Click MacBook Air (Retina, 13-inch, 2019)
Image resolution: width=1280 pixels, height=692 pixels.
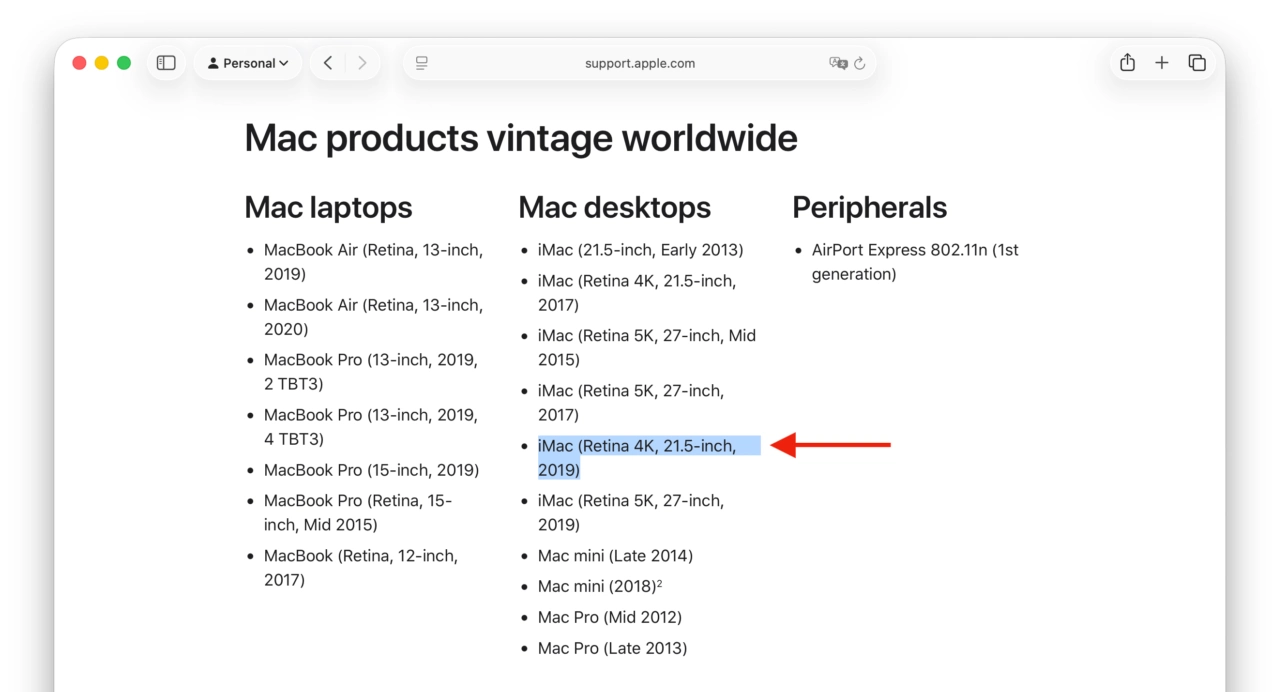click(x=373, y=262)
